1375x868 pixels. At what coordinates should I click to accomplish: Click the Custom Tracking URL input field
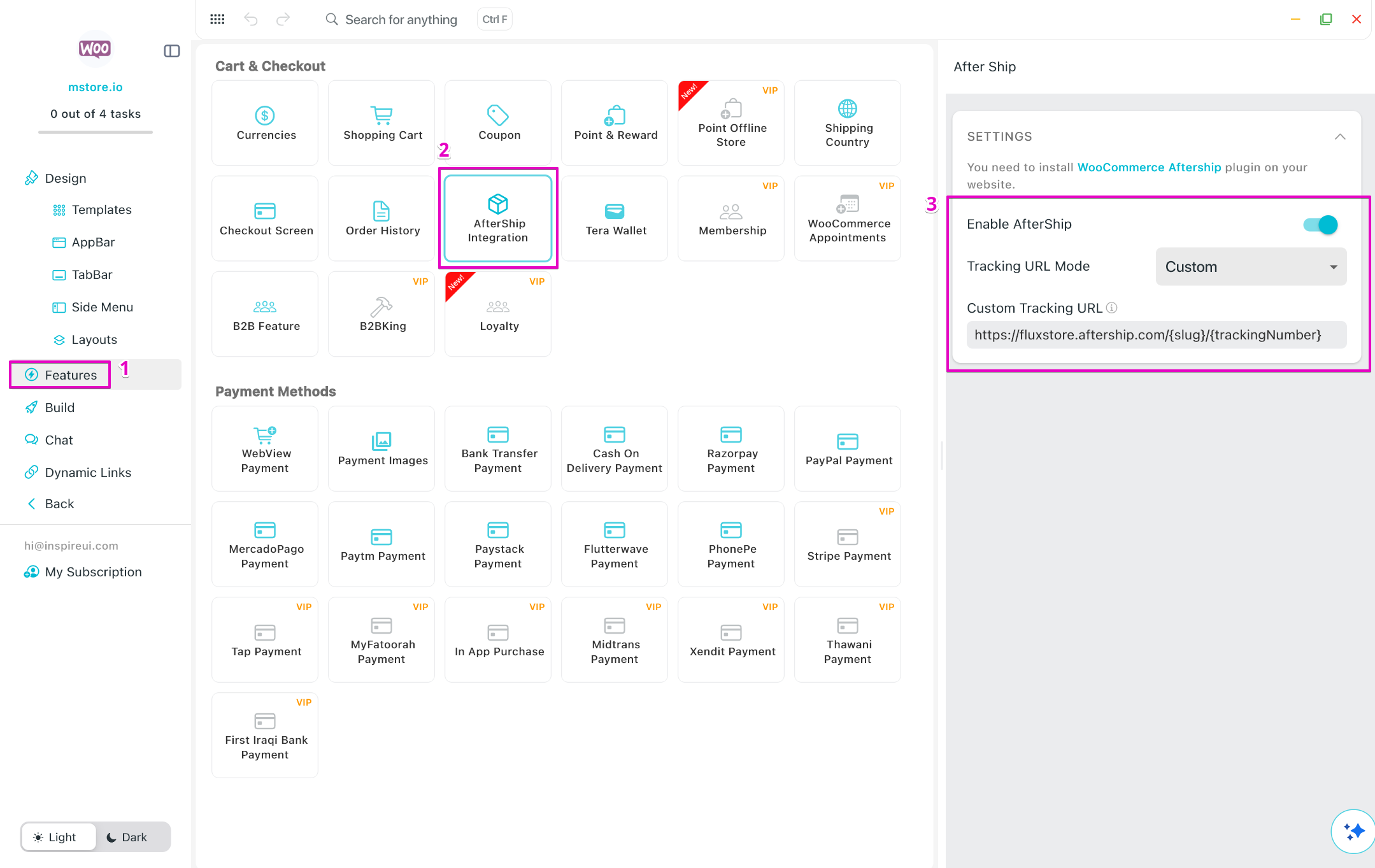(1156, 335)
